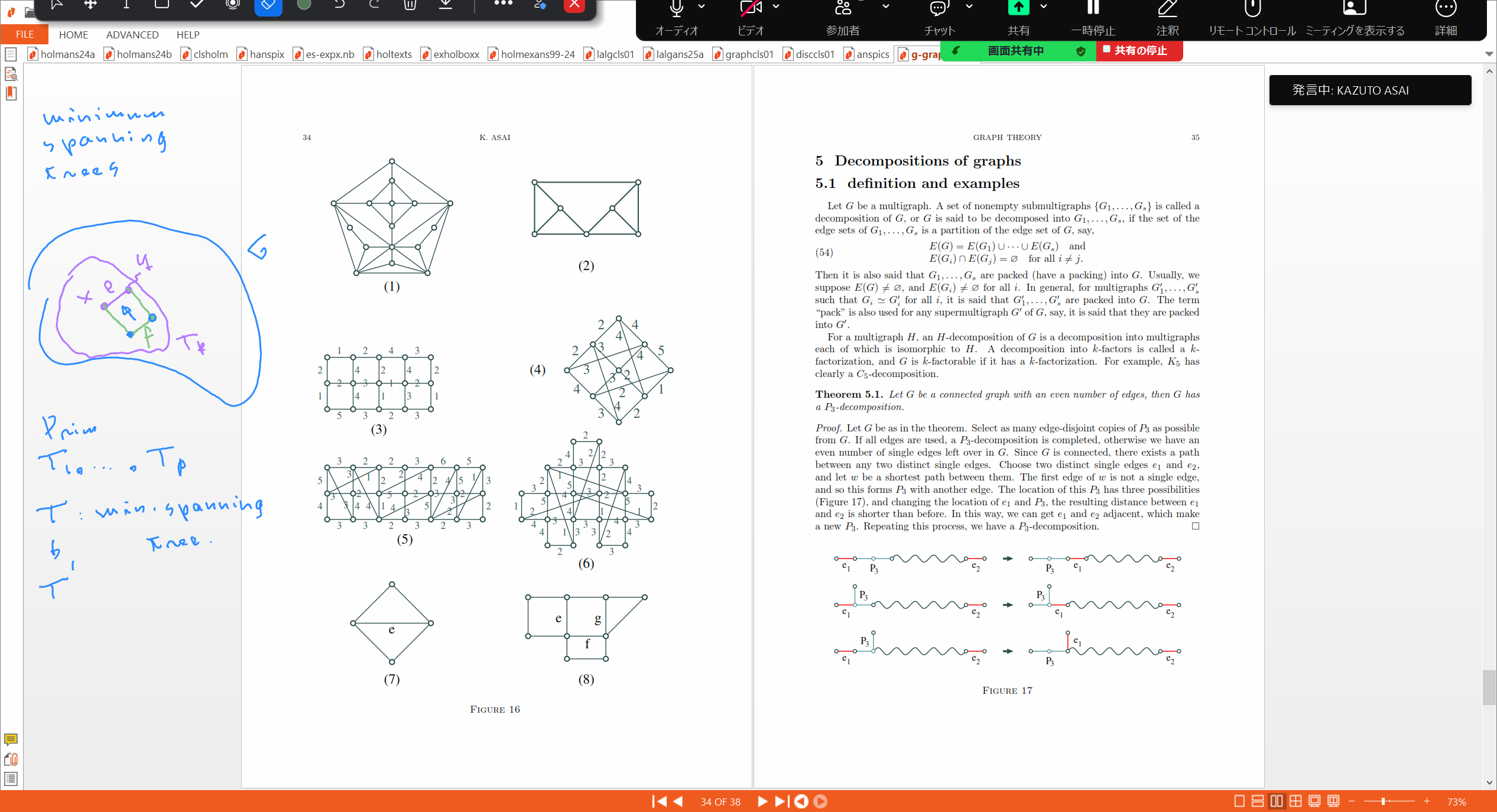
Task: Redo the annotation
Action: (x=375, y=5)
